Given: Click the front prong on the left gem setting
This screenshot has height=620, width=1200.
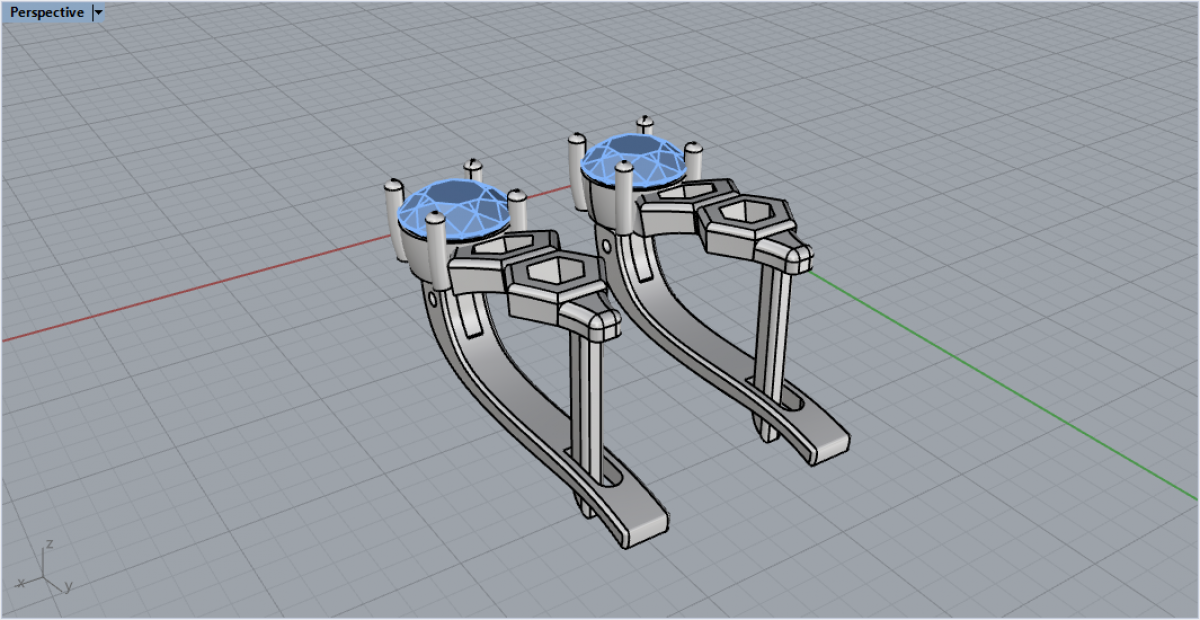Looking at the screenshot, I should (436, 252).
